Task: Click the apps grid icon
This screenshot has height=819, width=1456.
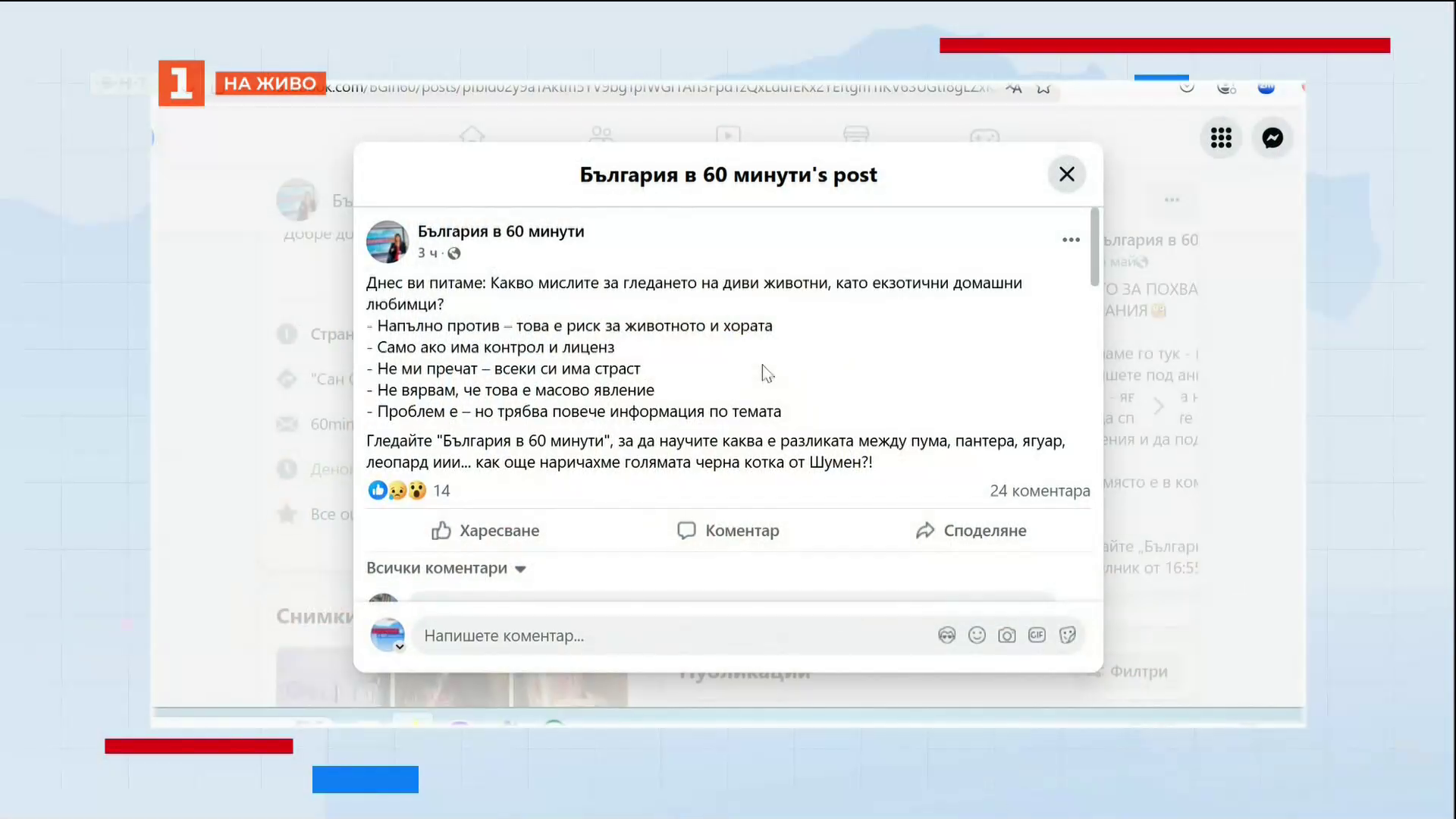Action: pos(1221,138)
